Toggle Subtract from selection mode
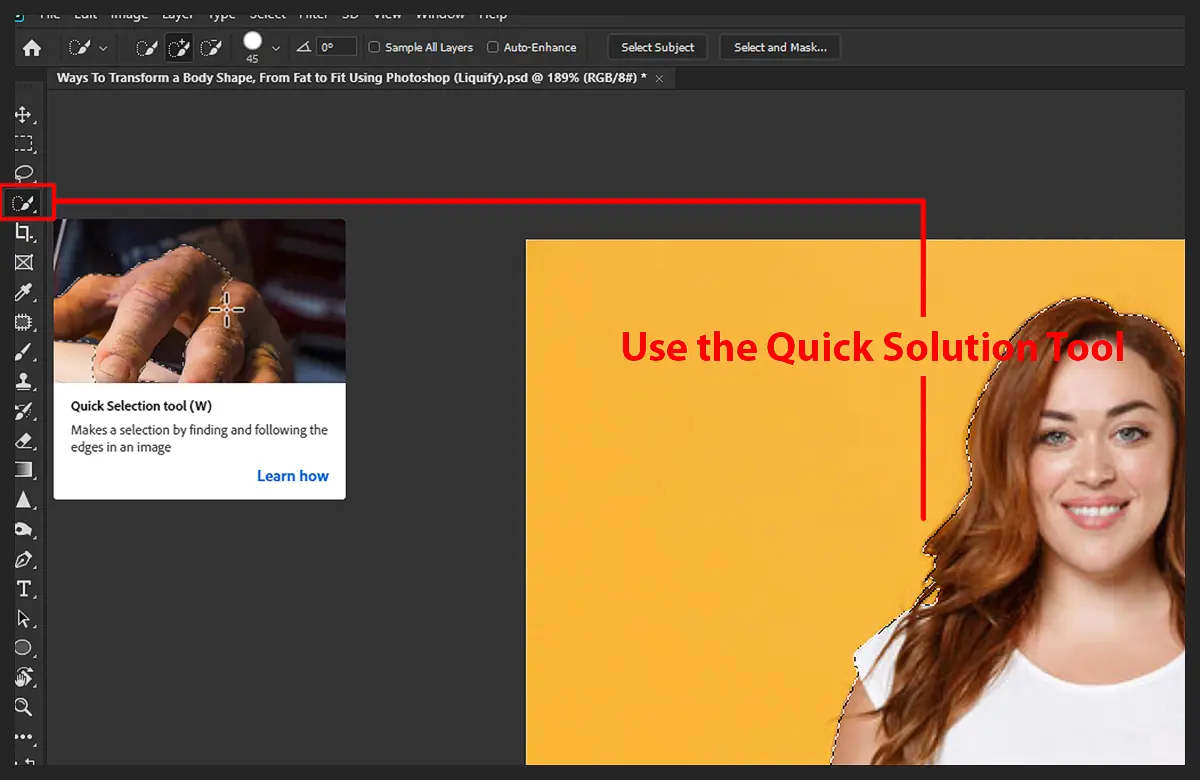The image size is (1200, 780). point(211,47)
